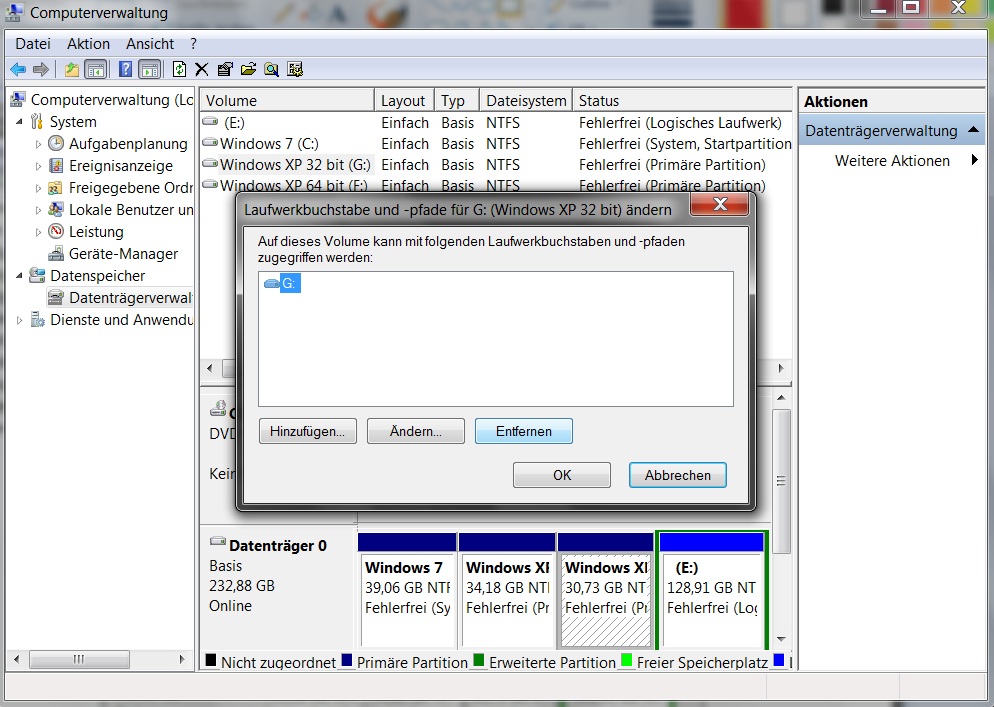994x707 pixels.
Task: Select the Windows 7 39,06 GB partition block
Action: (x=407, y=591)
